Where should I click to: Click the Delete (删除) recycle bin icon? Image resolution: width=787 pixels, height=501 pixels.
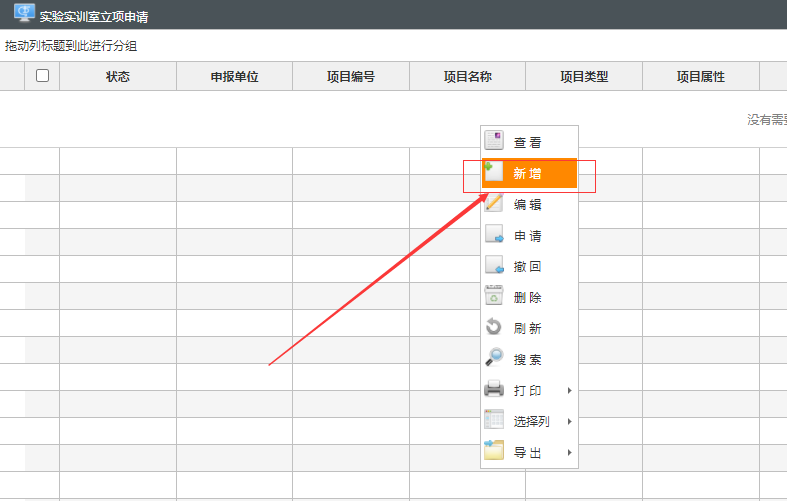[x=494, y=297]
